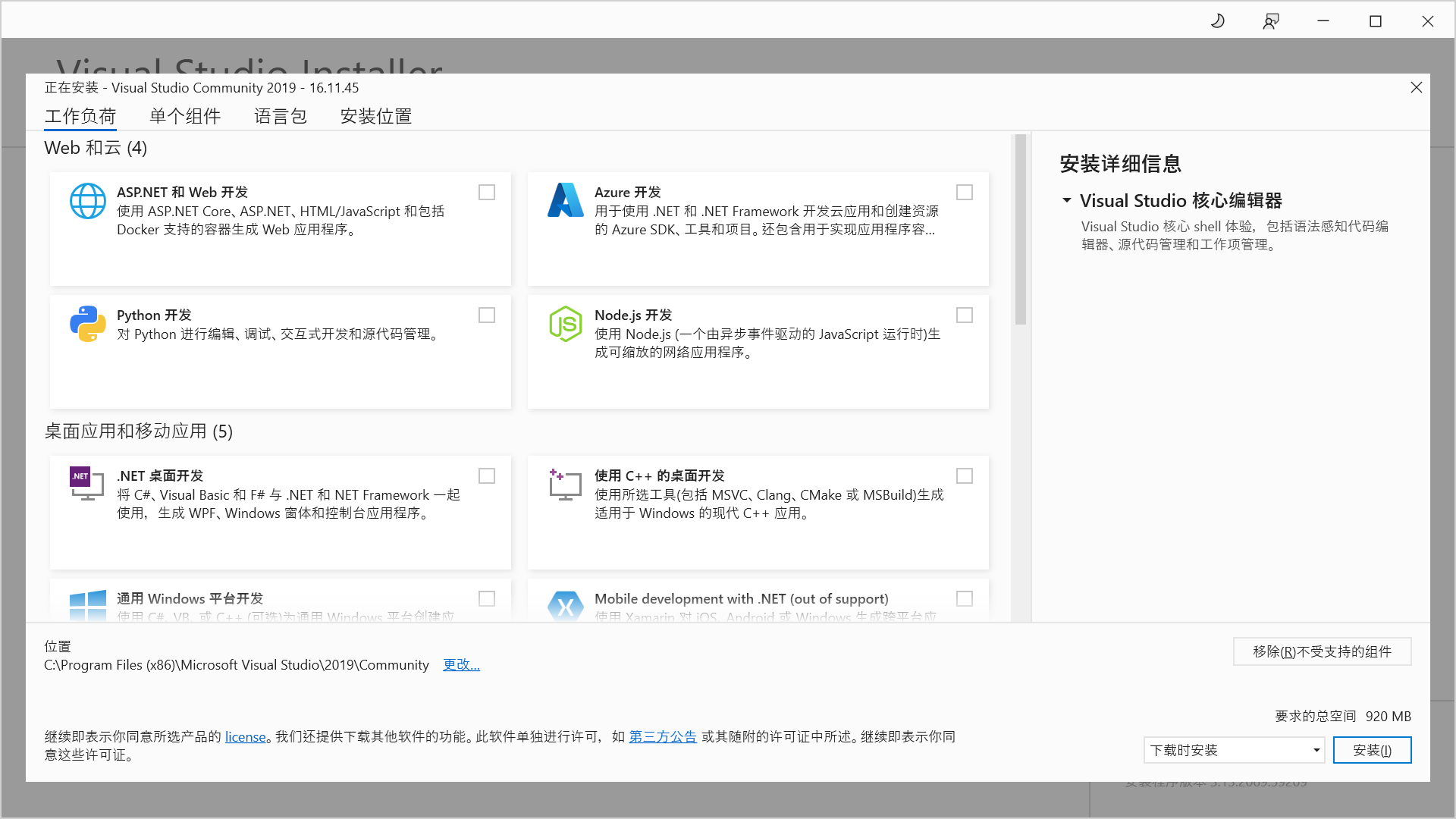
Task: Click the C++ desktop development monitor icon
Action: pyautogui.click(x=565, y=485)
